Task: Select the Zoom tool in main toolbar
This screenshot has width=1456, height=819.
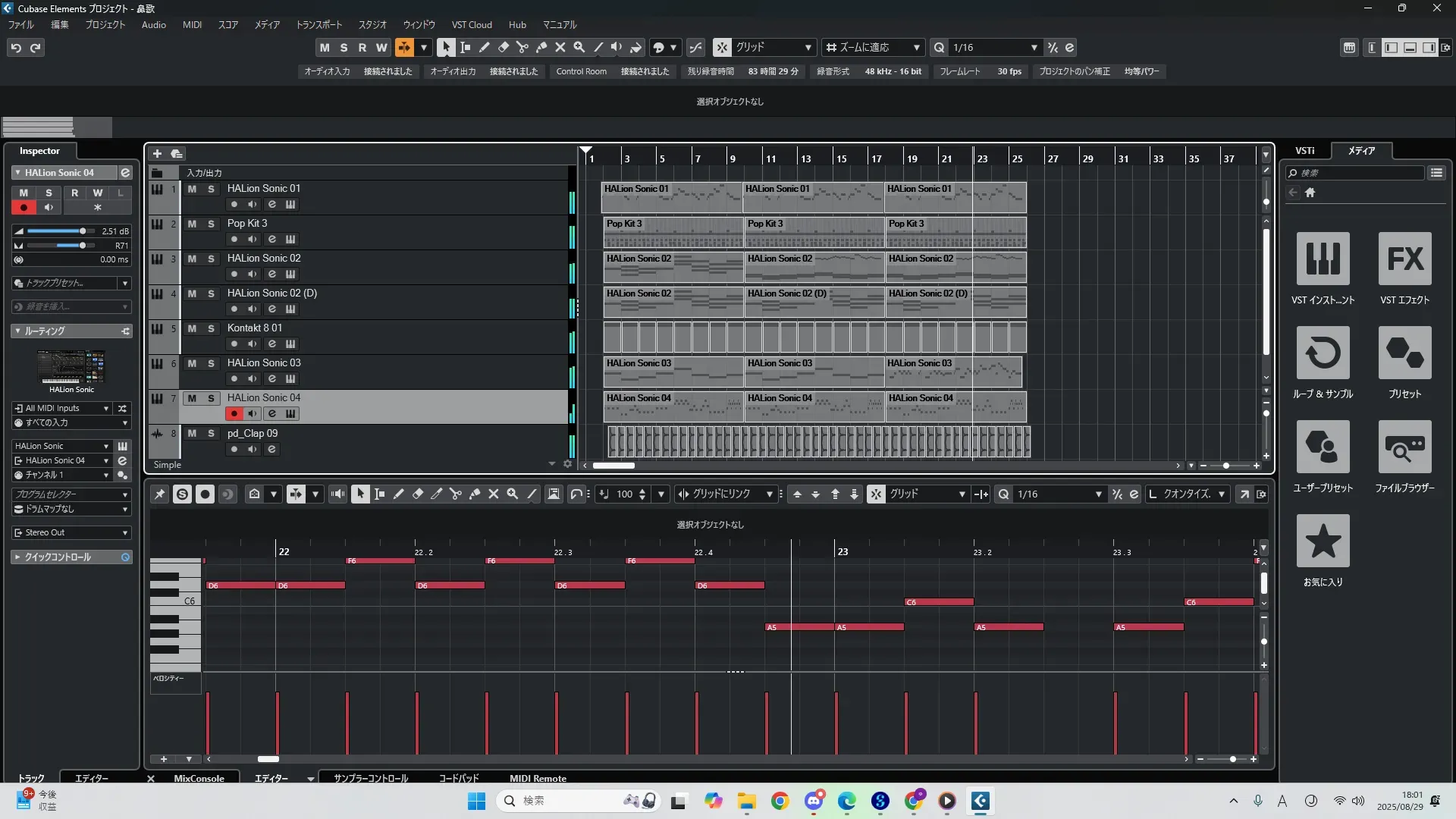Action: coord(579,48)
